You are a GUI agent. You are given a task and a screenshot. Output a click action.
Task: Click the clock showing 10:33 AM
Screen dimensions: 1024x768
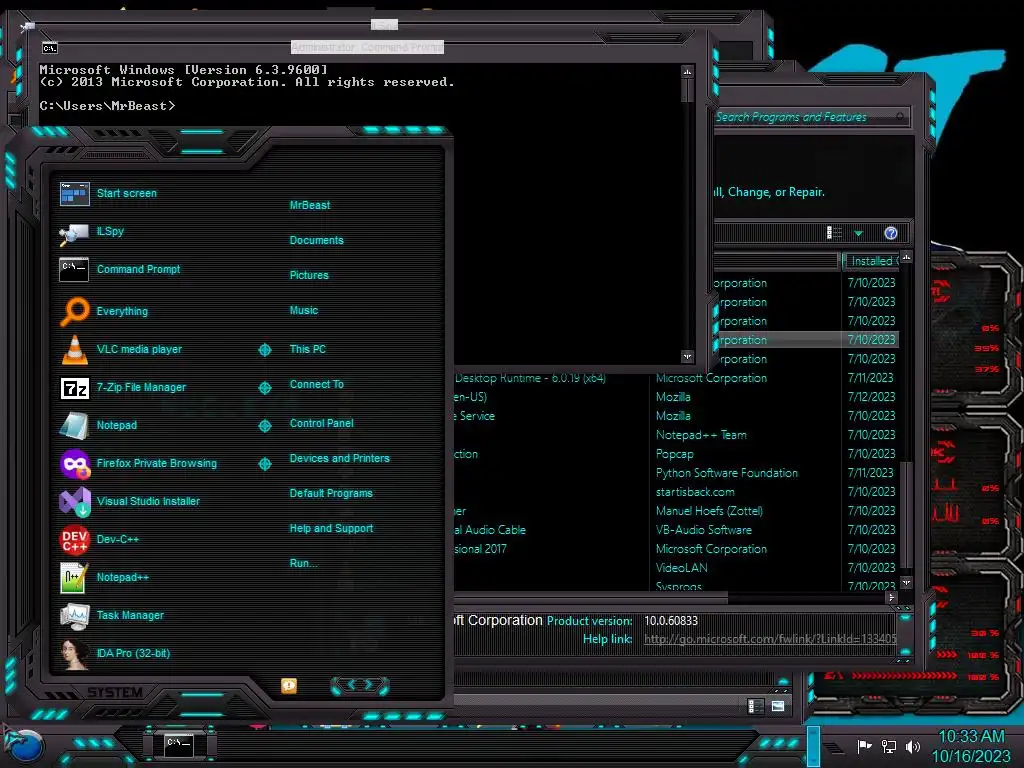(x=971, y=736)
